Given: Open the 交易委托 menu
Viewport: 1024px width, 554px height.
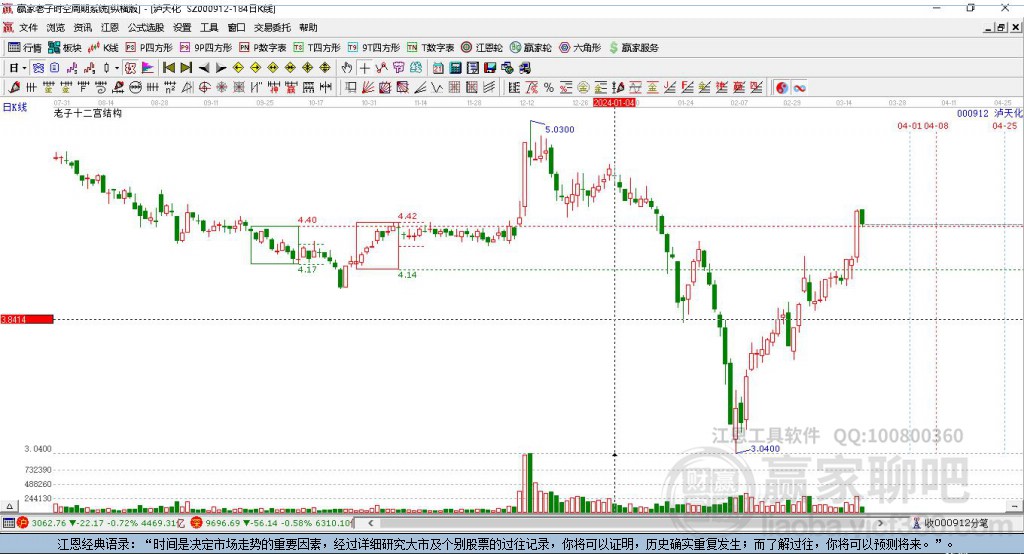Looking at the screenshot, I should pyautogui.click(x=272, y=27).
